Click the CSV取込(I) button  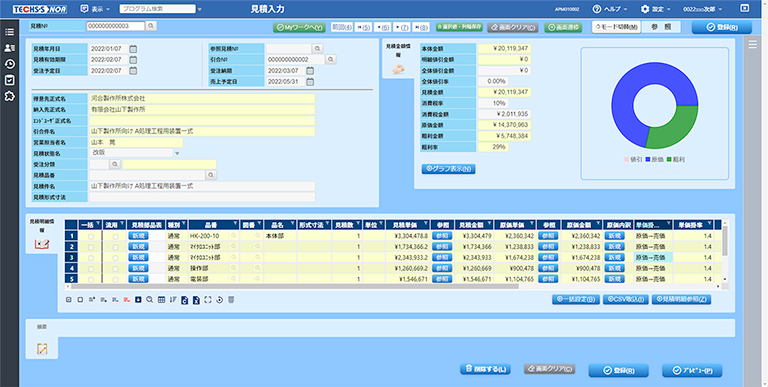click(625, 299)
